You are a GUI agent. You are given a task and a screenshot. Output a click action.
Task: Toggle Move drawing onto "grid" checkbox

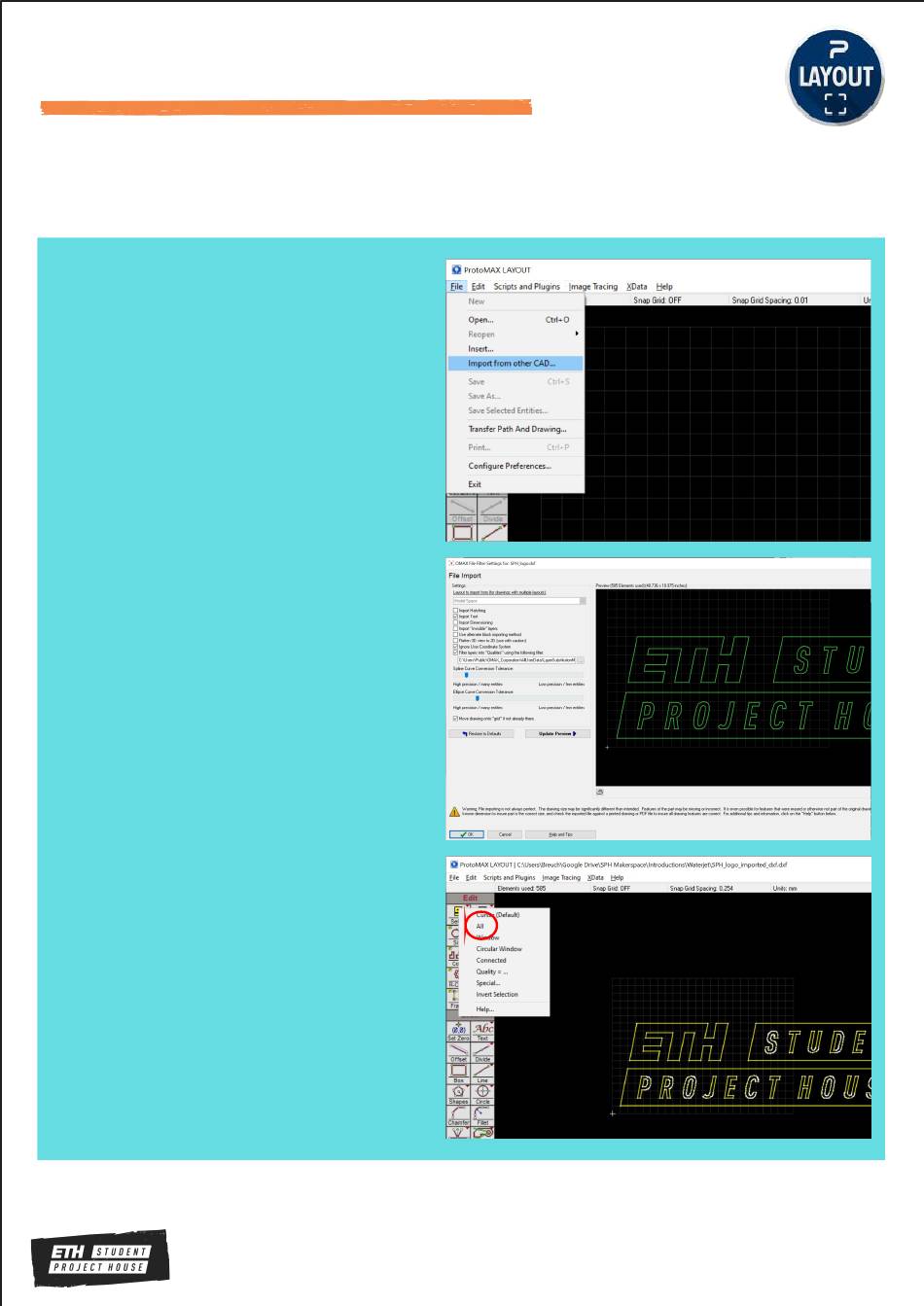(x=455, y=719)
